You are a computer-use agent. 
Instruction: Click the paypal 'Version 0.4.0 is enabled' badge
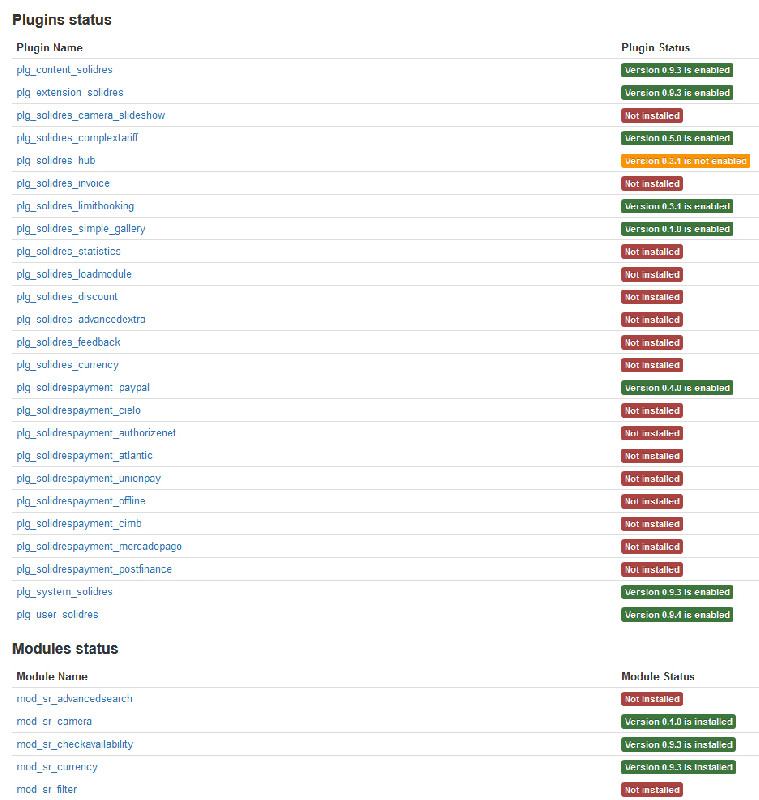677,388
